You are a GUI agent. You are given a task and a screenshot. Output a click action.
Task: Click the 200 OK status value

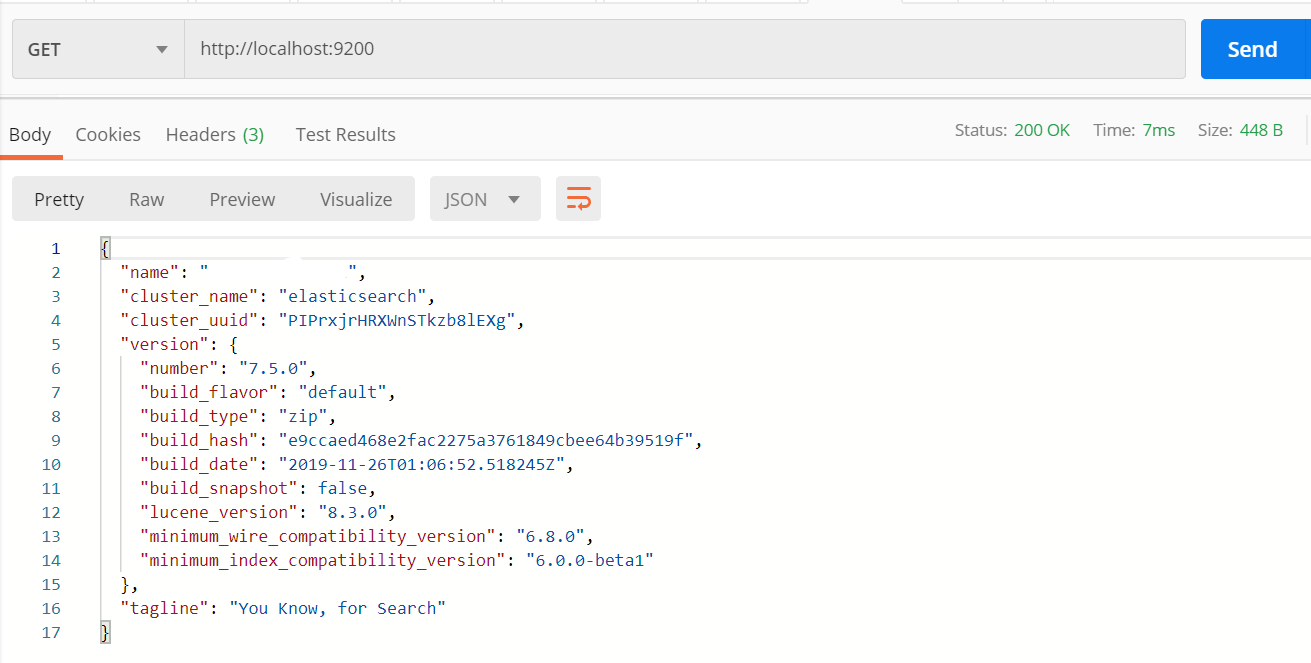(1042, 130)
